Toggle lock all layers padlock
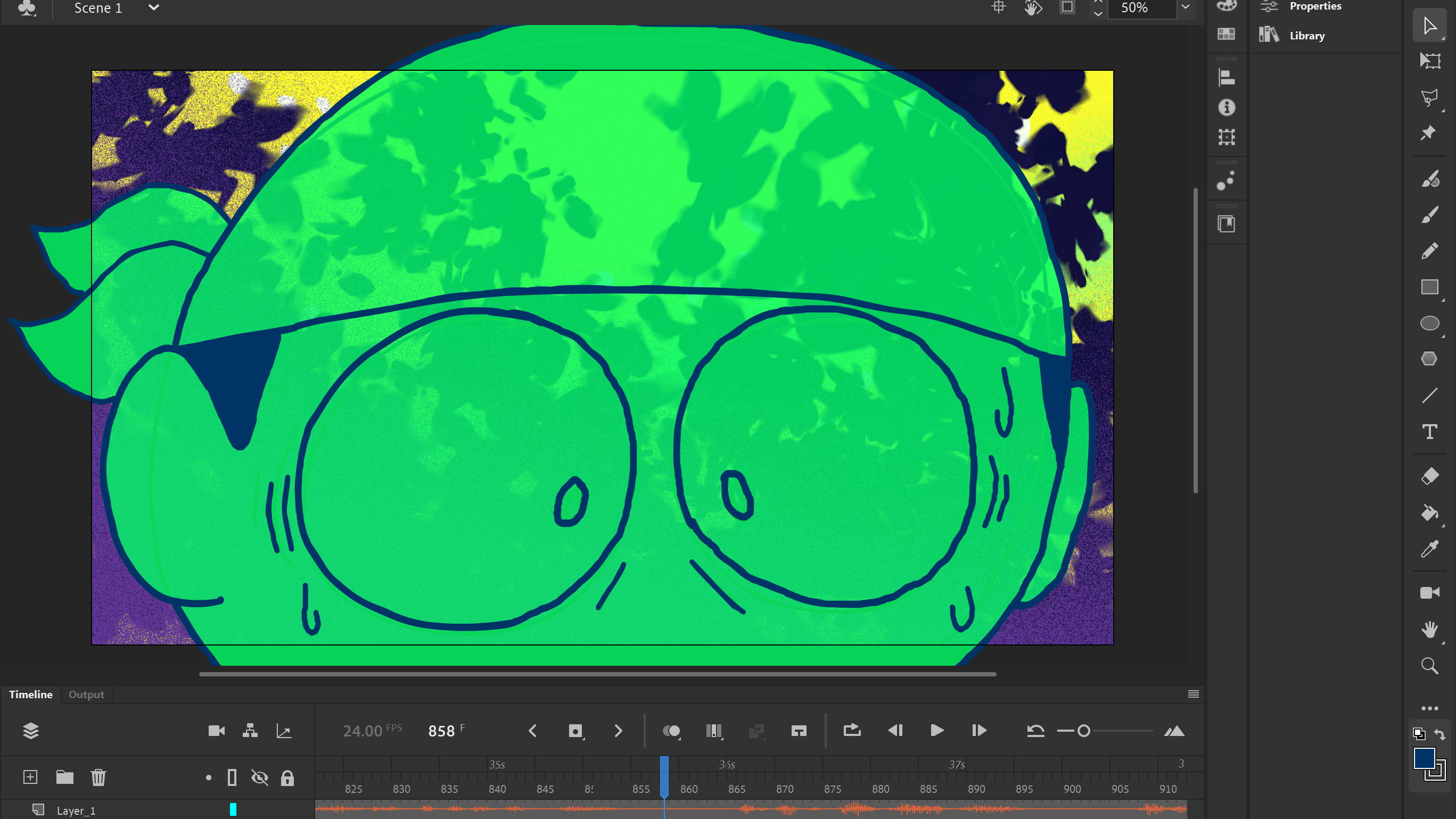The width and height of the screenshot is (1456, 819). [x=287, y=778]
